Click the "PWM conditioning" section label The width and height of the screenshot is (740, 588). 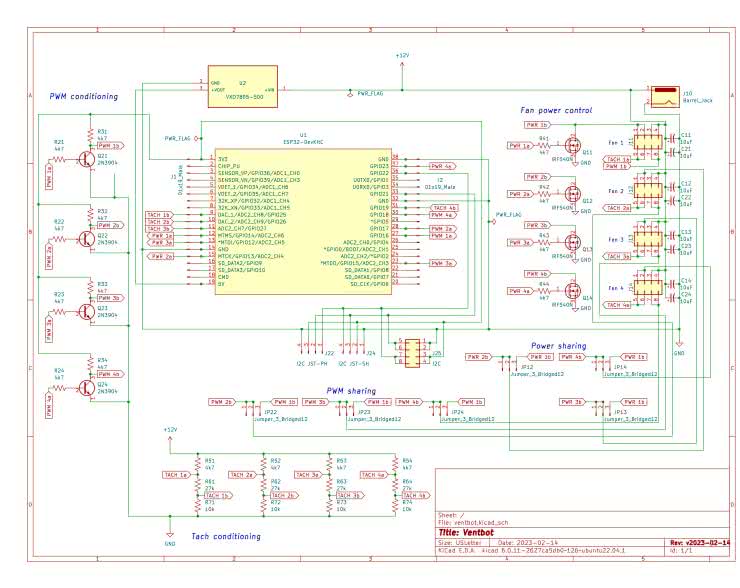(84, 97)
